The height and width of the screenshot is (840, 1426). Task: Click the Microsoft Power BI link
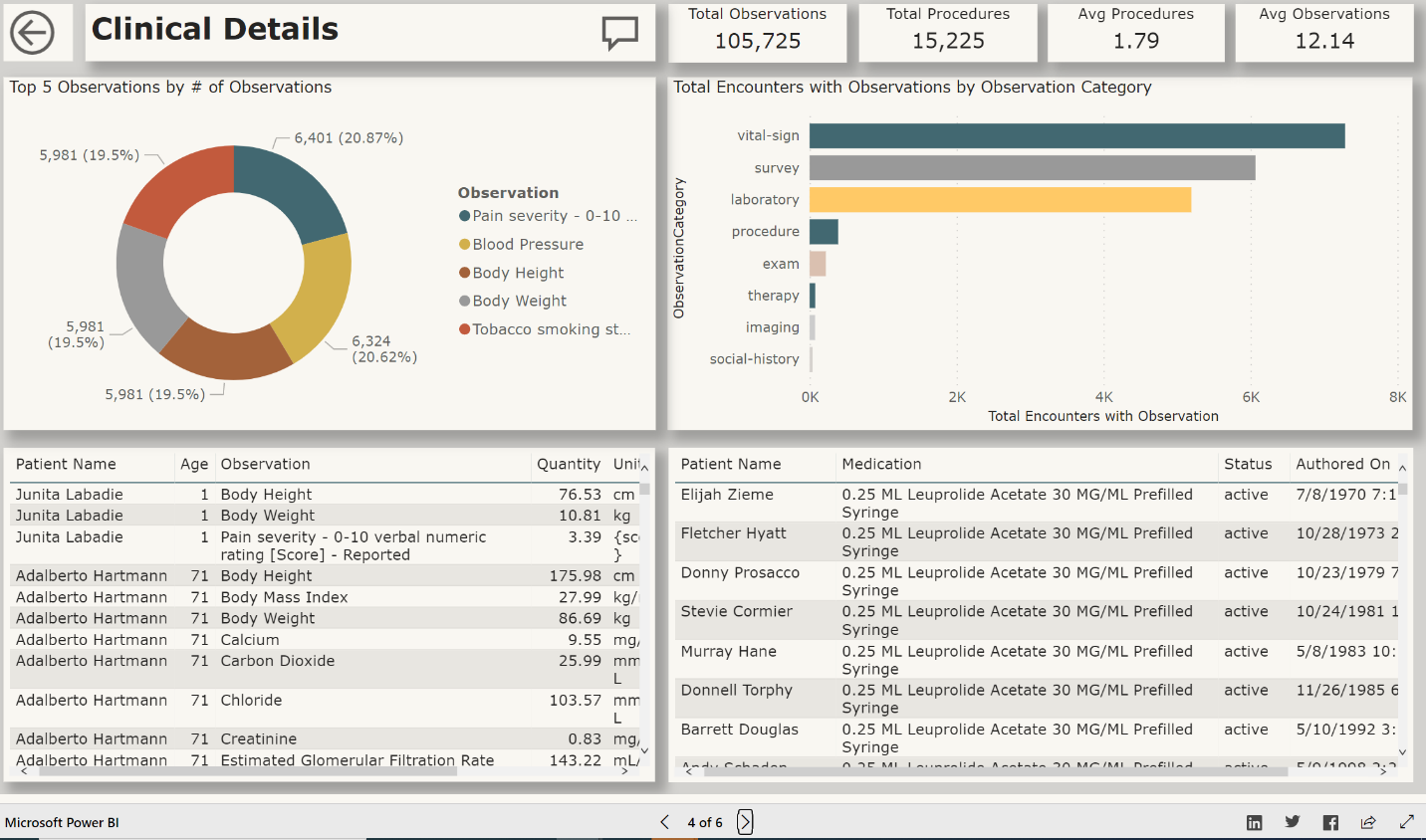pos(62,822)
